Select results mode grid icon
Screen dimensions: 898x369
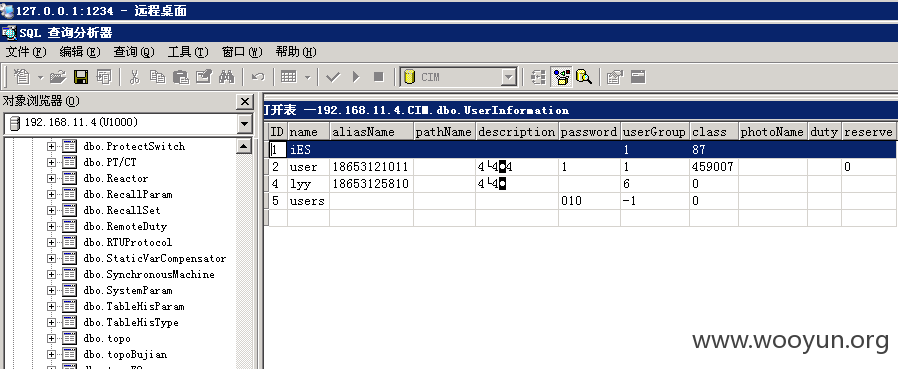(x=289, y=77)
